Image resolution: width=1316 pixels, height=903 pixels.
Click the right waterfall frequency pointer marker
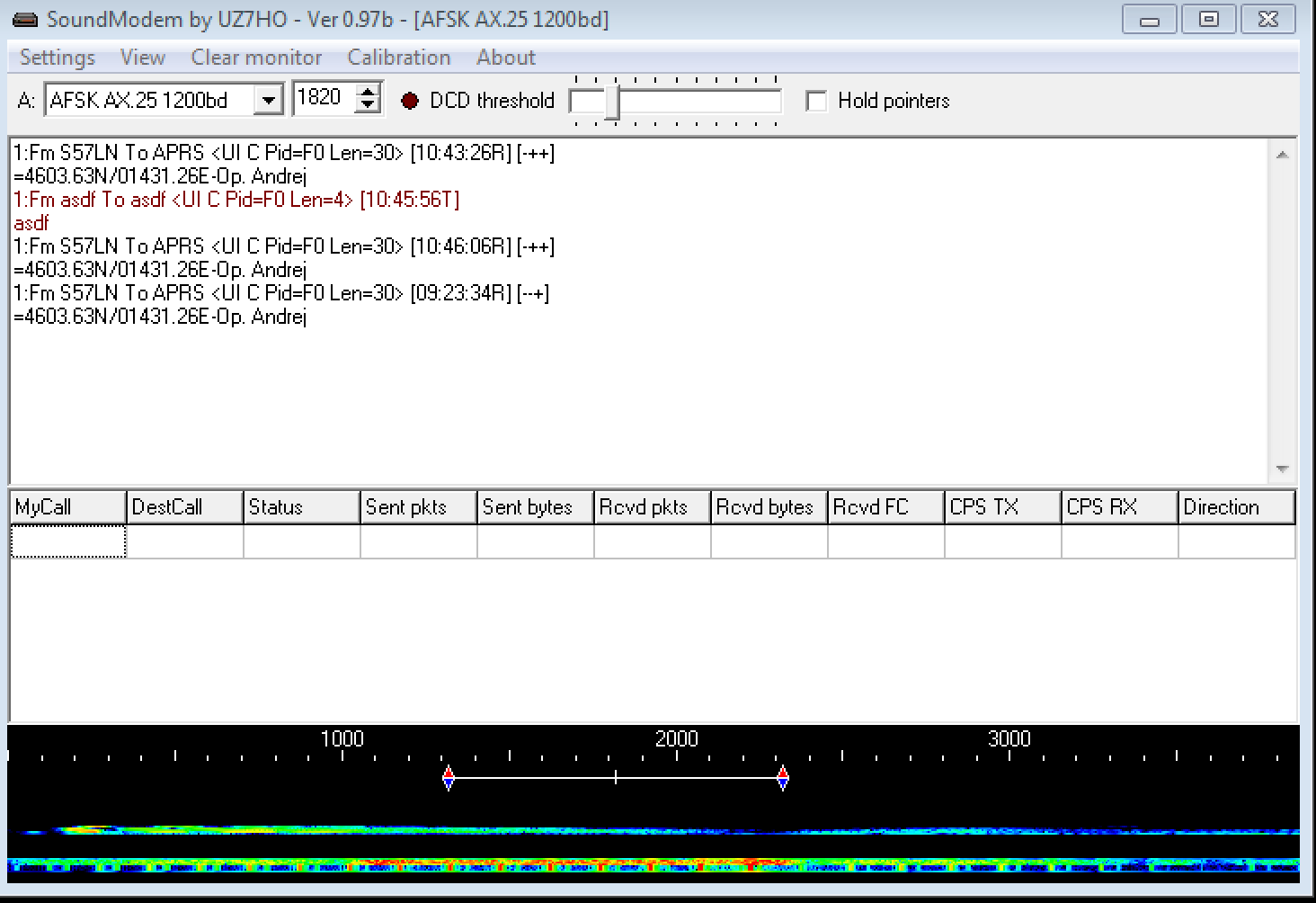(783, 778)
